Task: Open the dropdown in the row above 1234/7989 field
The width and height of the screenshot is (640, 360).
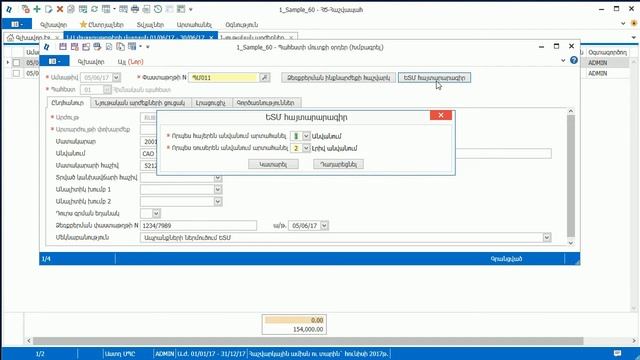Action: [x=156, y=213]
